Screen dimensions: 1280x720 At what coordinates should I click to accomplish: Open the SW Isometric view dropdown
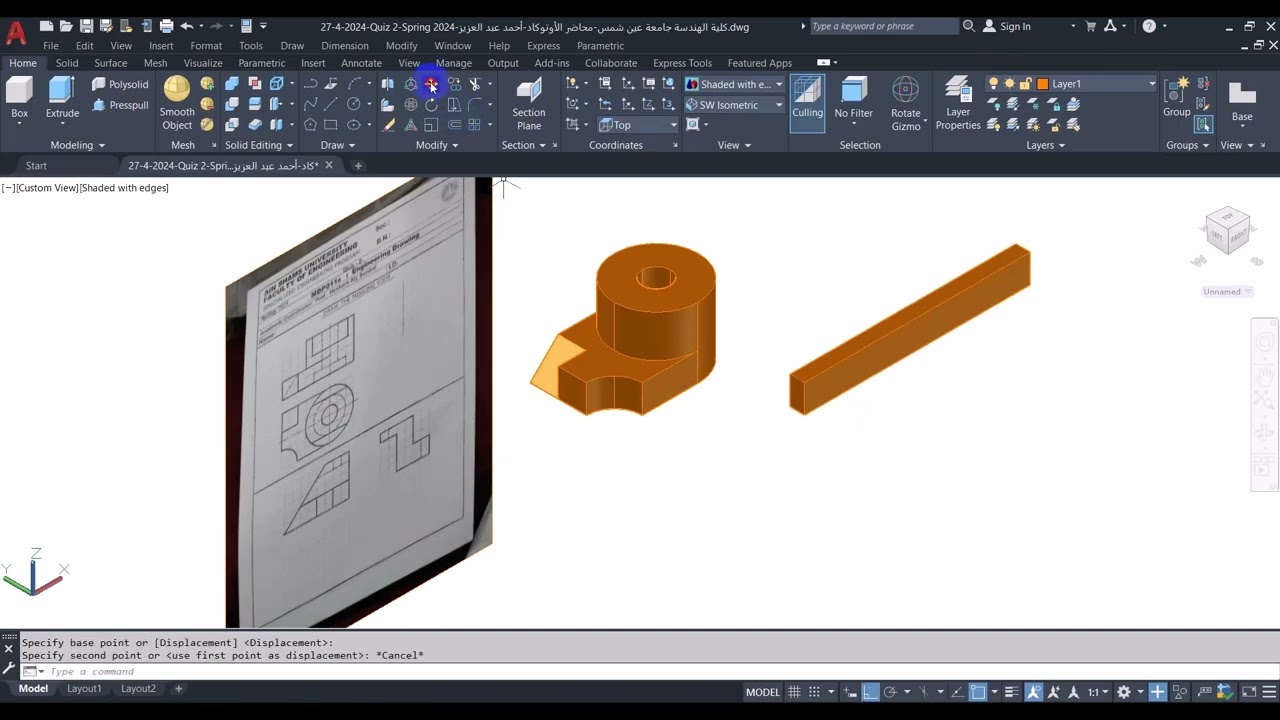(734, 105)
